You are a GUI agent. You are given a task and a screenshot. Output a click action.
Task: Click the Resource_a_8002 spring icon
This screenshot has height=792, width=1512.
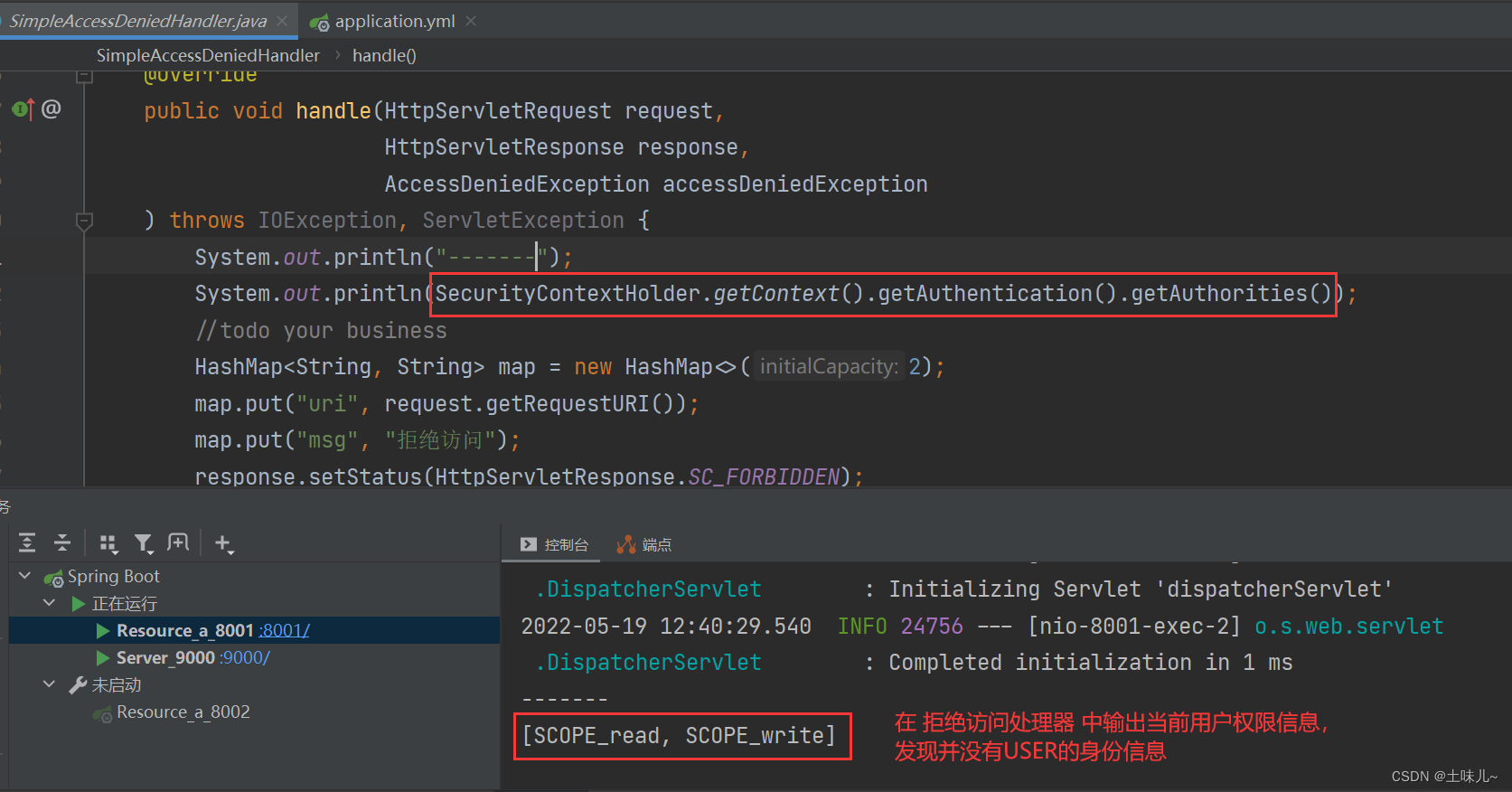pyautogui.click(x=102, y=712)
